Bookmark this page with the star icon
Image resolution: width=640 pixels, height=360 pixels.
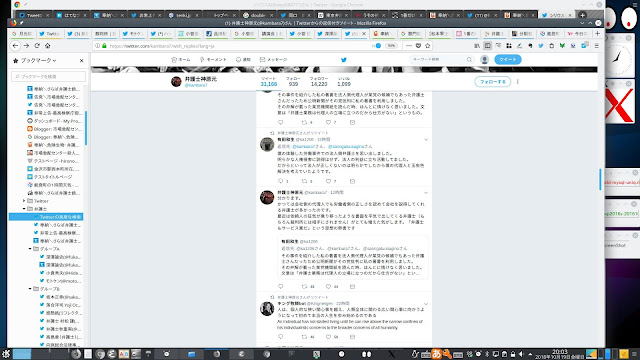(428, 46)
